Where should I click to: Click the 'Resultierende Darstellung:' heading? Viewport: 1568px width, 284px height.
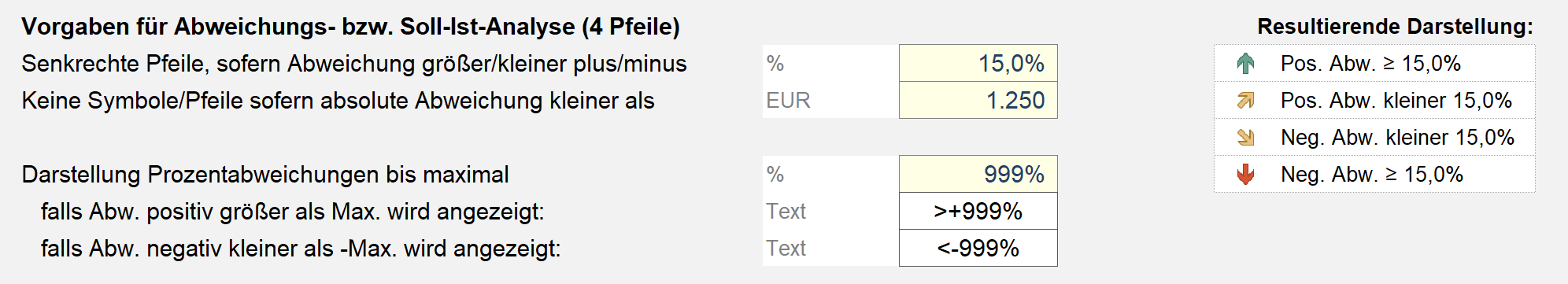(x=1395, y=27)
